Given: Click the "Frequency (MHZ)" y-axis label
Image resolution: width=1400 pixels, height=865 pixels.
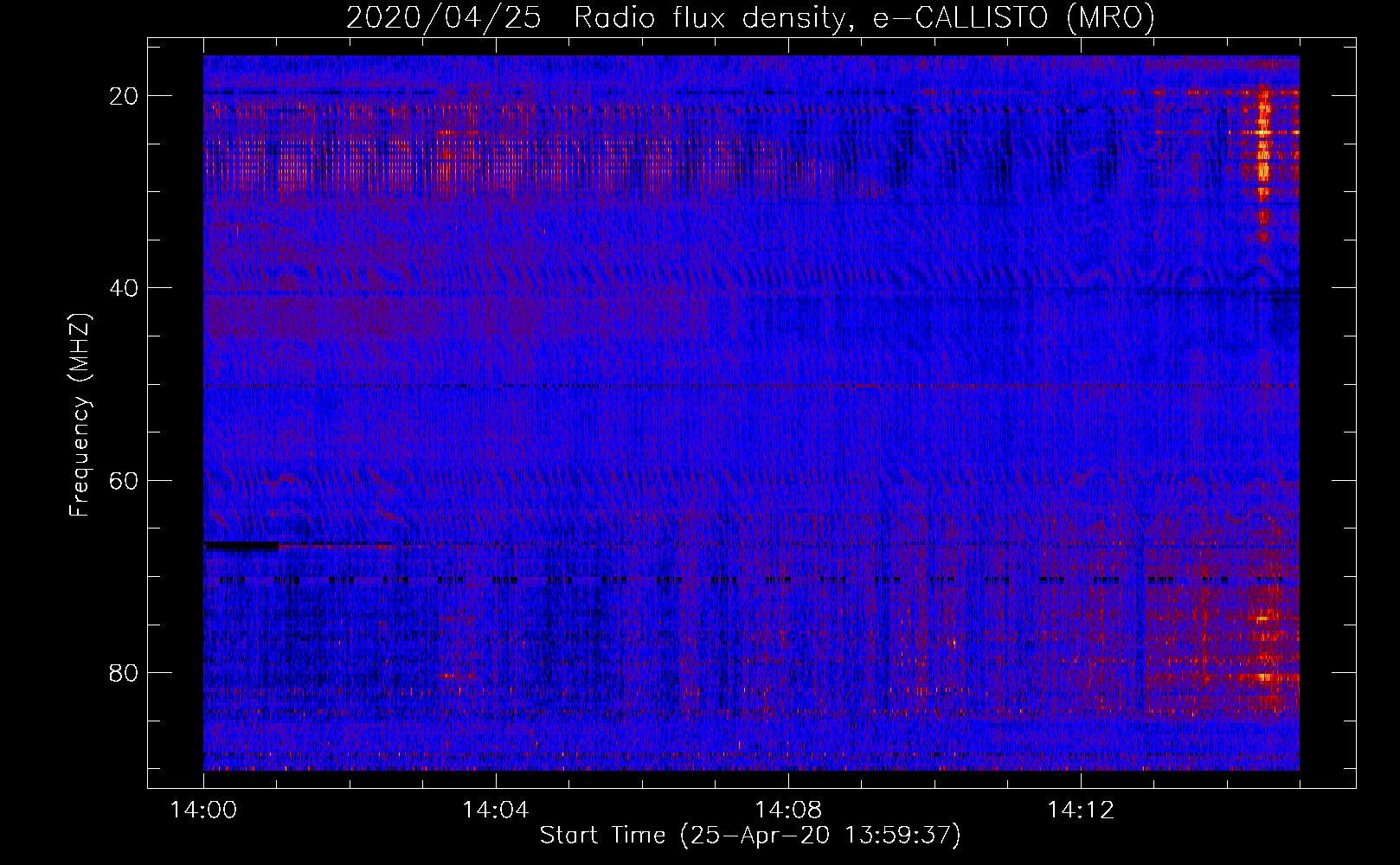Looking at the screenshot, I should [80, 415].
